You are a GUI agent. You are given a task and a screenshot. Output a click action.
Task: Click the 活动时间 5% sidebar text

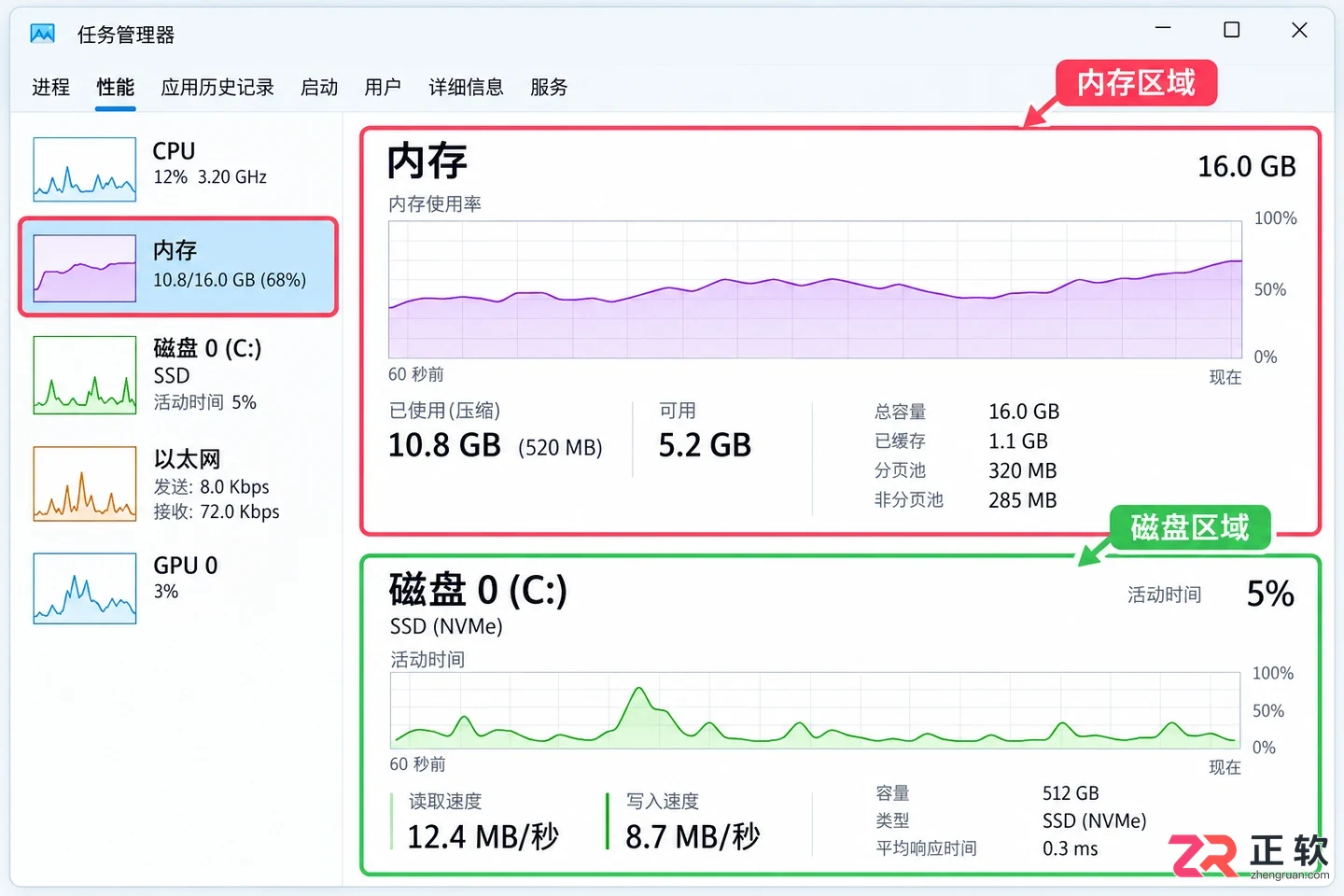(x=204, y=402)
